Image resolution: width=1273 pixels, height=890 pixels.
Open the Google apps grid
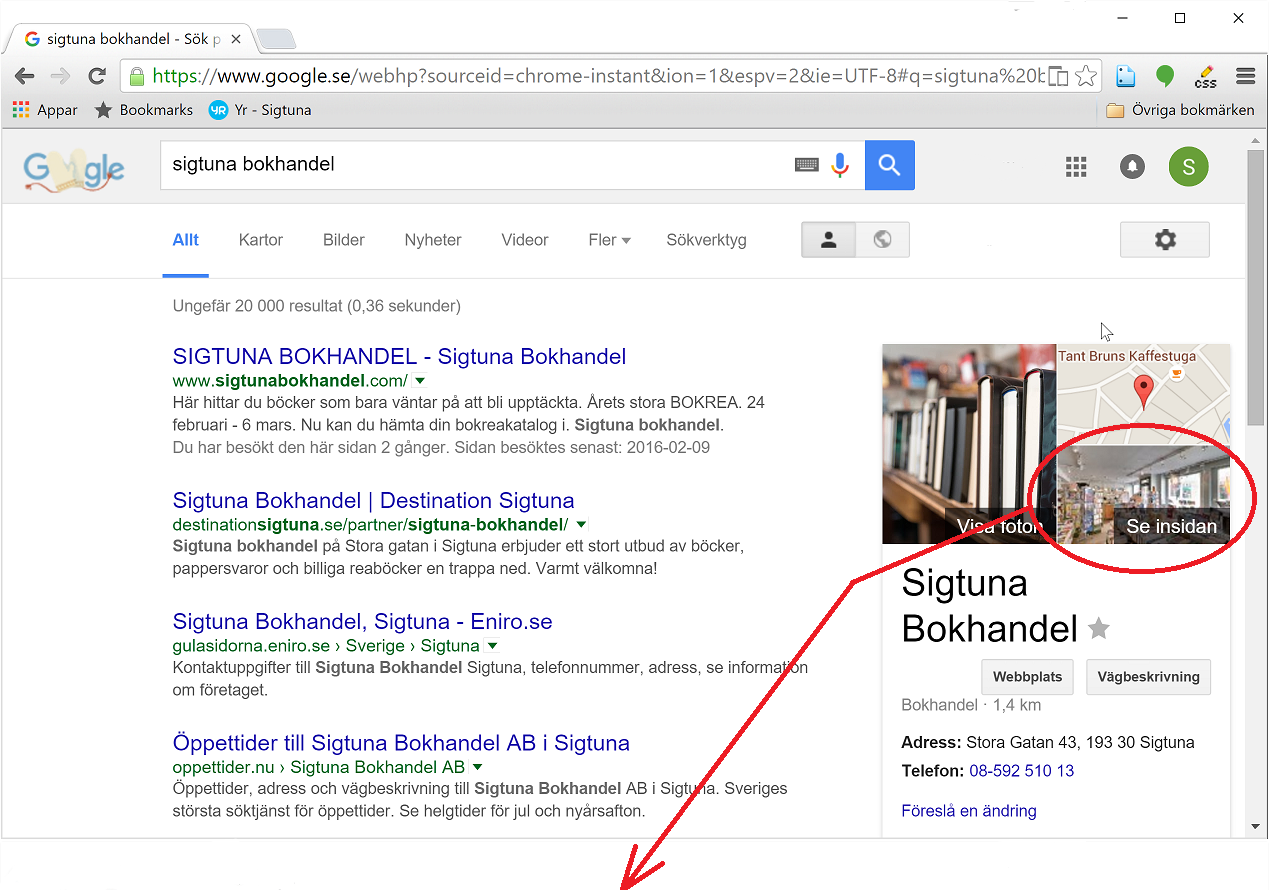pos(1076,167)
